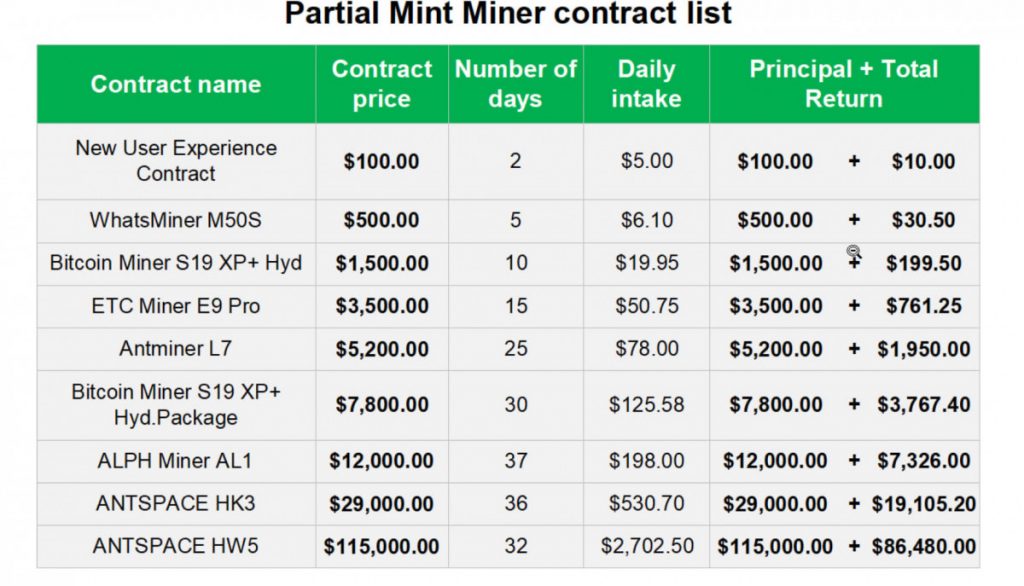
Task: Click Bitcoin Miner S19 XP+ Hyd.Package cell
Action: [x=176, y=405]
